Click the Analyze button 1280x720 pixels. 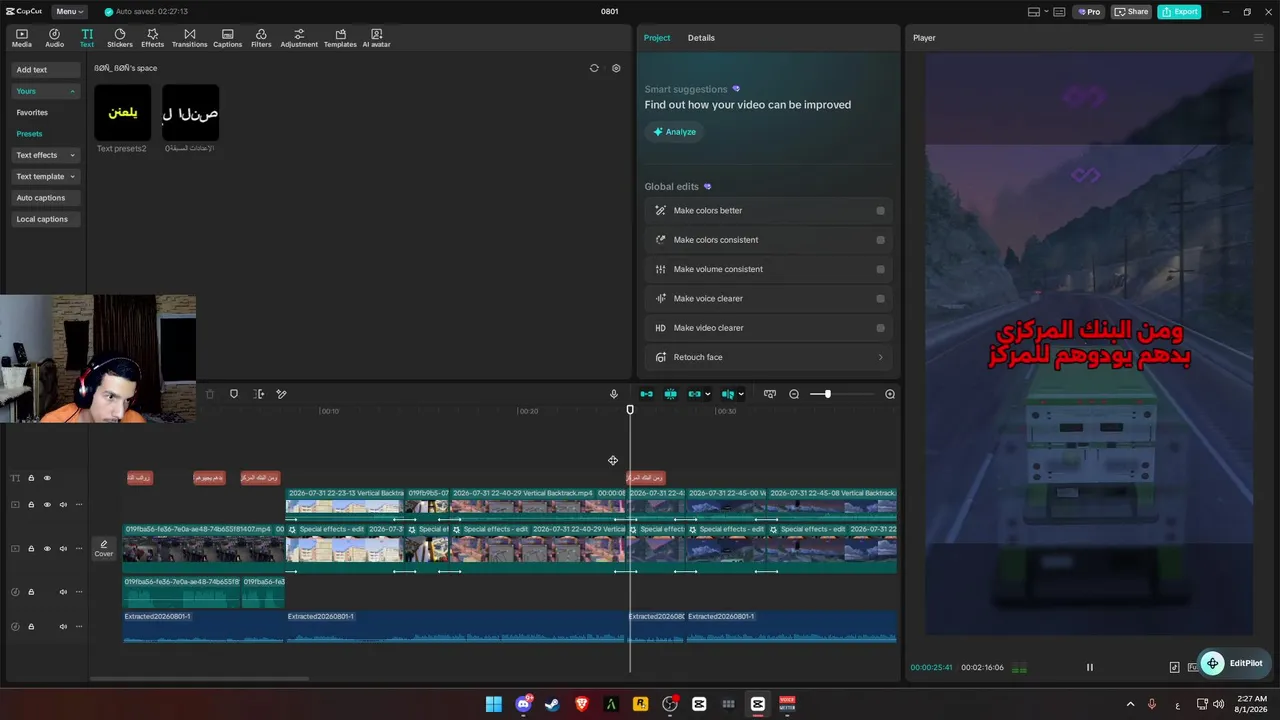pos(674,132)
